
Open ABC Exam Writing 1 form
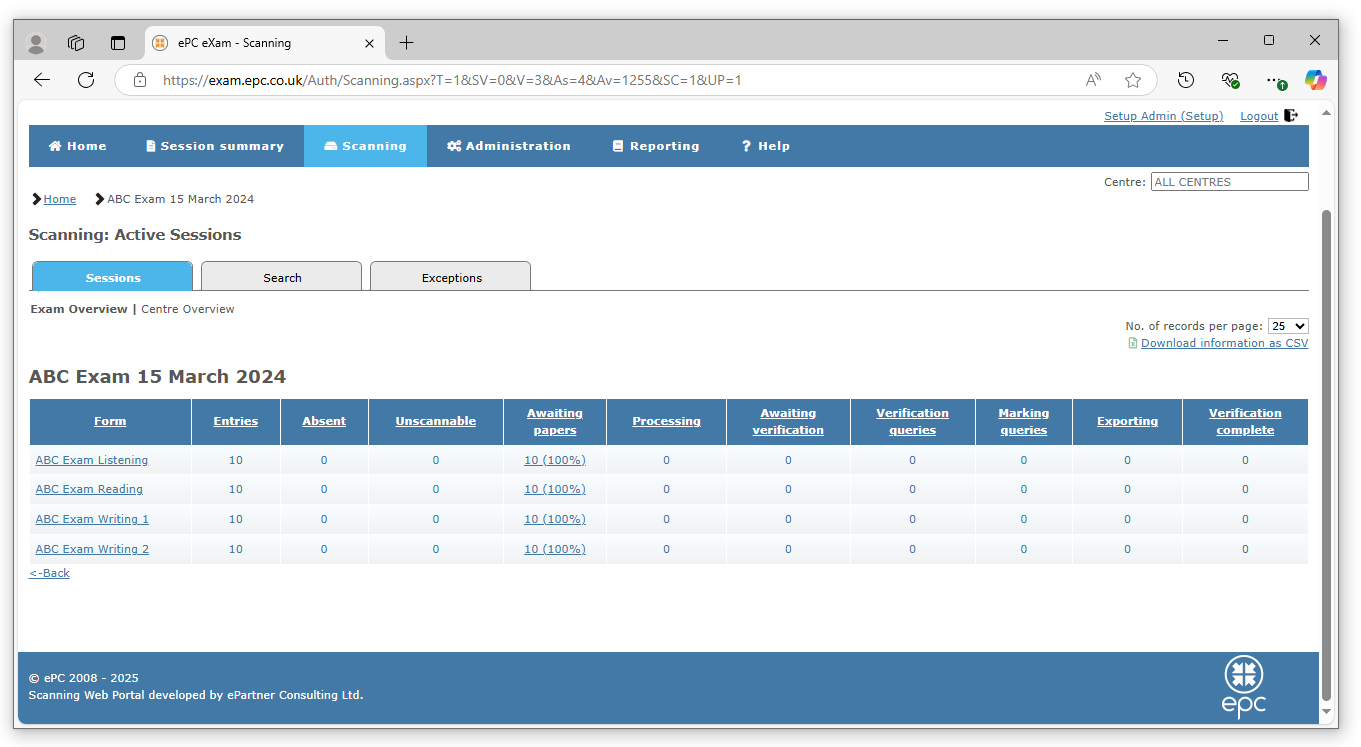coord(92,519)
